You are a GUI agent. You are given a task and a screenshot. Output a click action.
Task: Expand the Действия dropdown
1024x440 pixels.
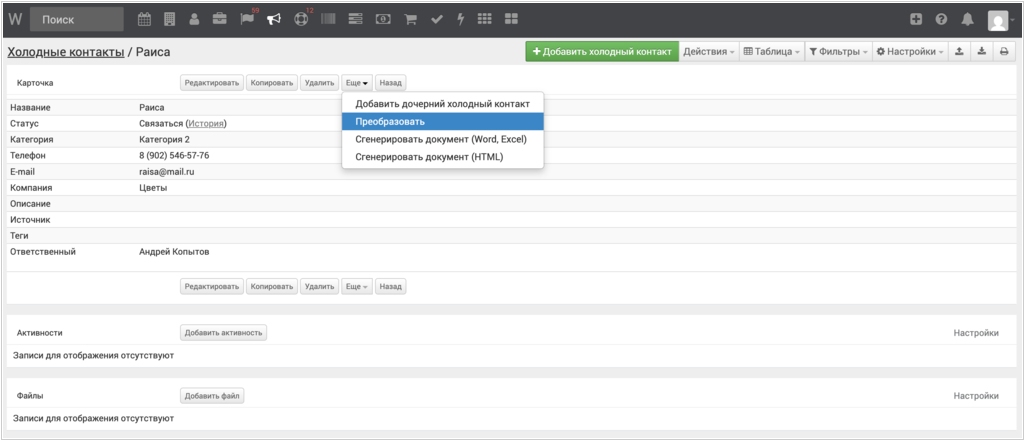point(708,51)
